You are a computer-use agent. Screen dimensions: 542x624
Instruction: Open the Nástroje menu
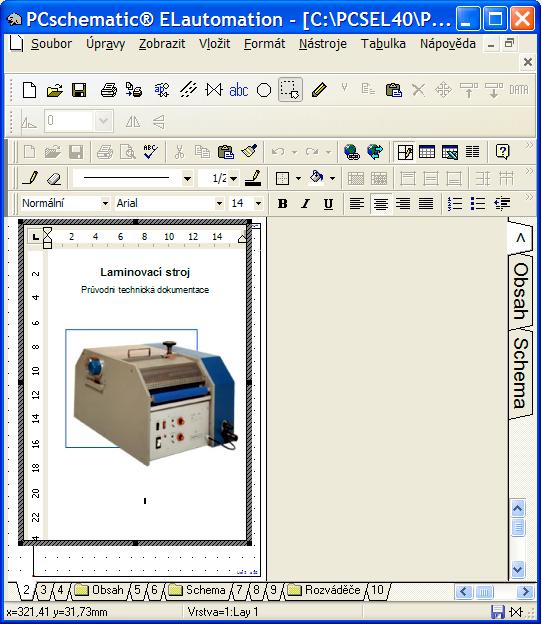pos(323,44)
